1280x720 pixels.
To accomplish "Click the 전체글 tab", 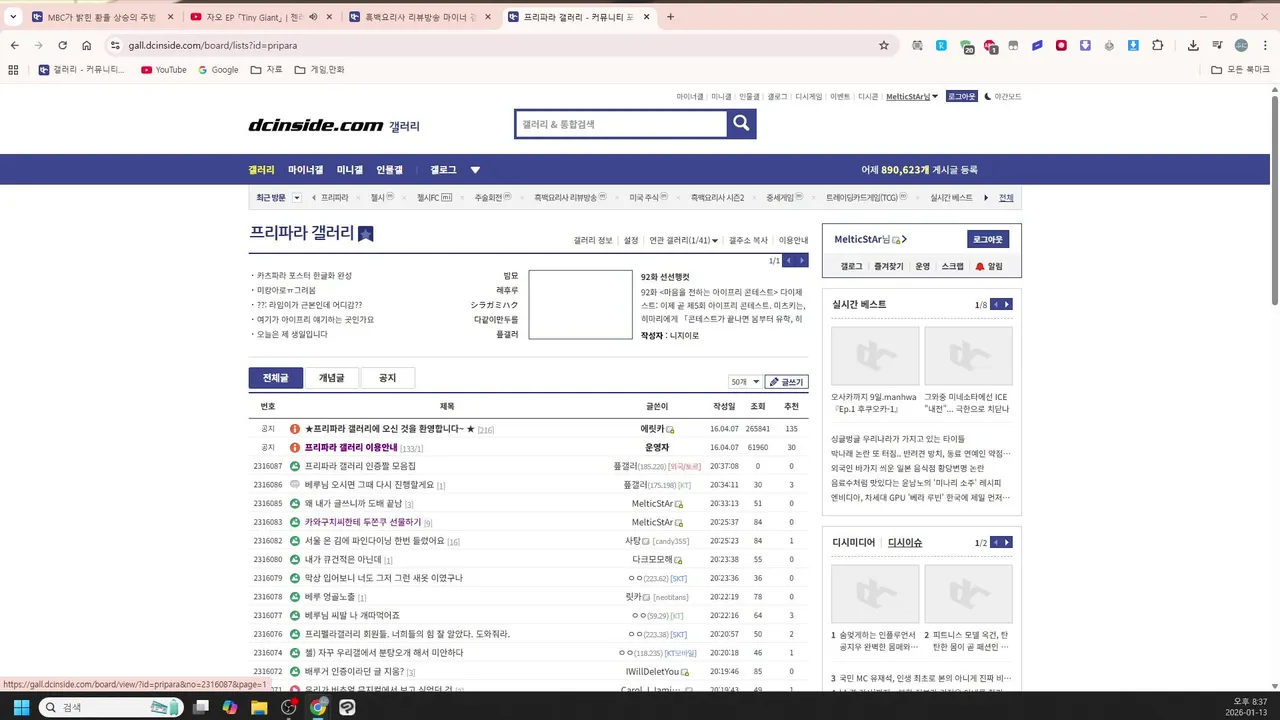I will click(x=275, y=378).
